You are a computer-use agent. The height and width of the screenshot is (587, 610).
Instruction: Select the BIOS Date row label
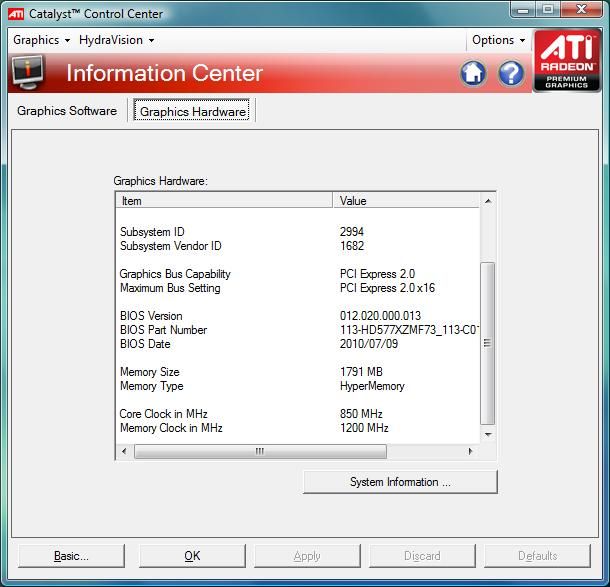pos(145,344)
